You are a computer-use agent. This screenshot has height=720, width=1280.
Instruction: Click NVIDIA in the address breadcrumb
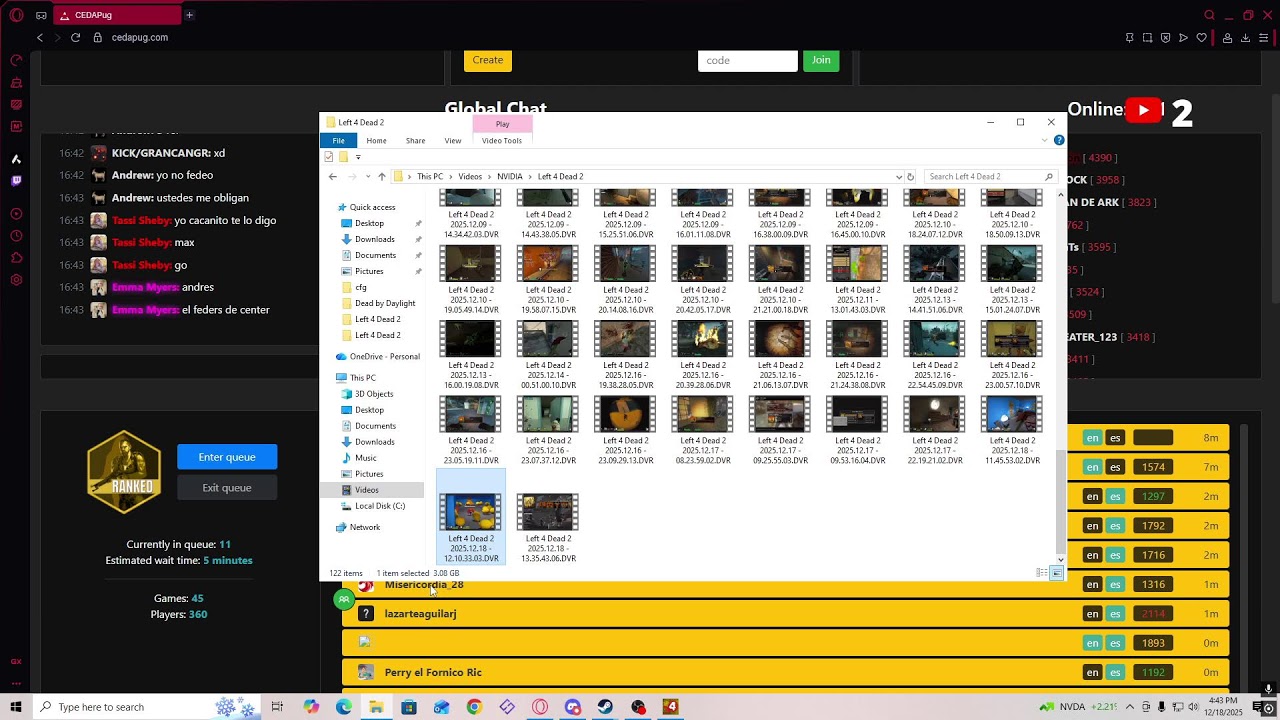(509, 177)
